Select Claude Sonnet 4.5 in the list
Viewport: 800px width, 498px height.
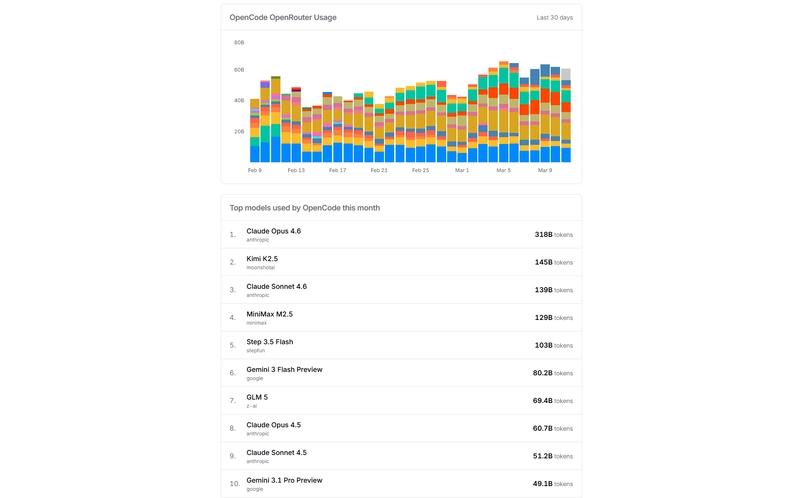(276, 453)
